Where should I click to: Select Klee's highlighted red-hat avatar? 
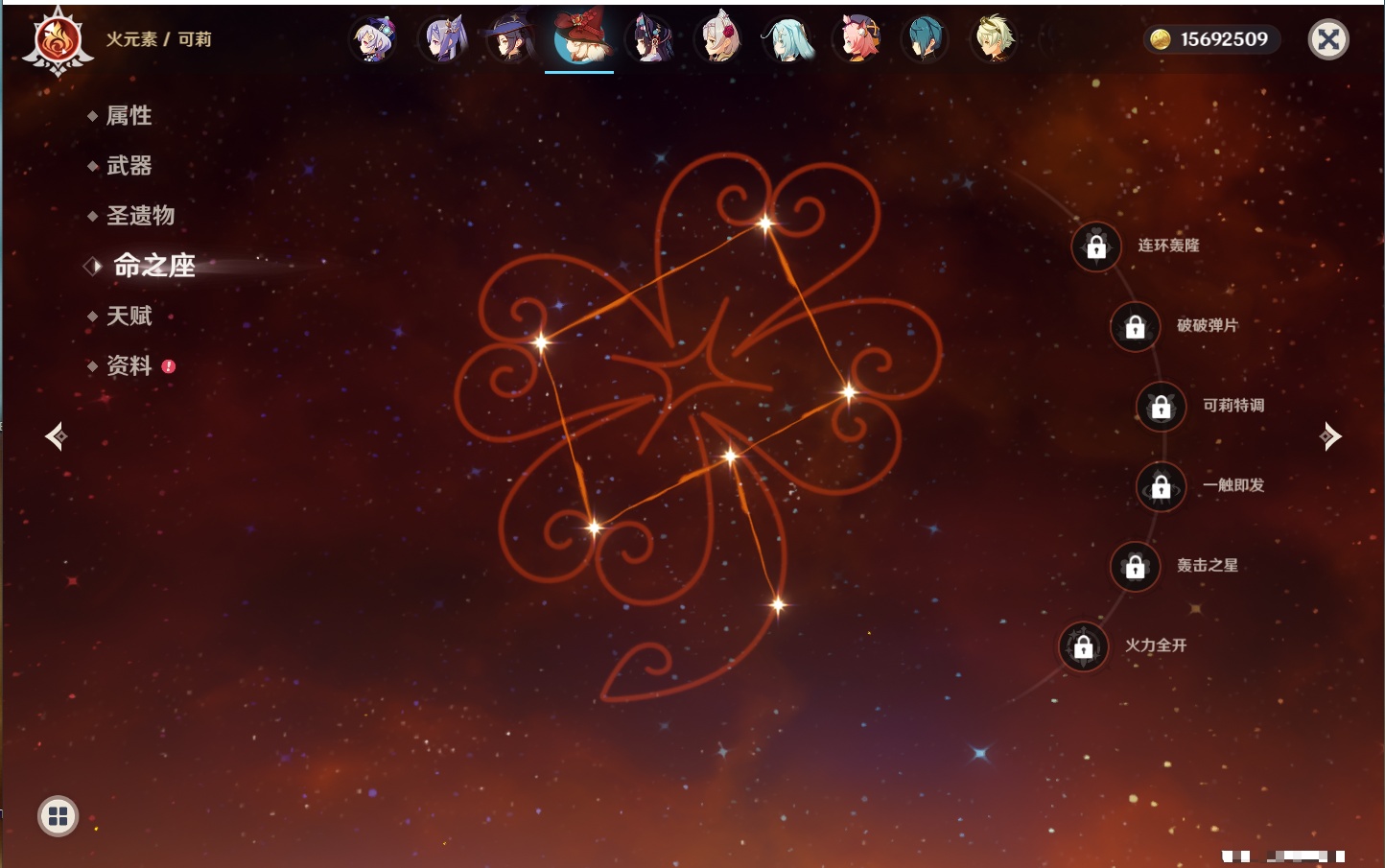pos(579,36)
